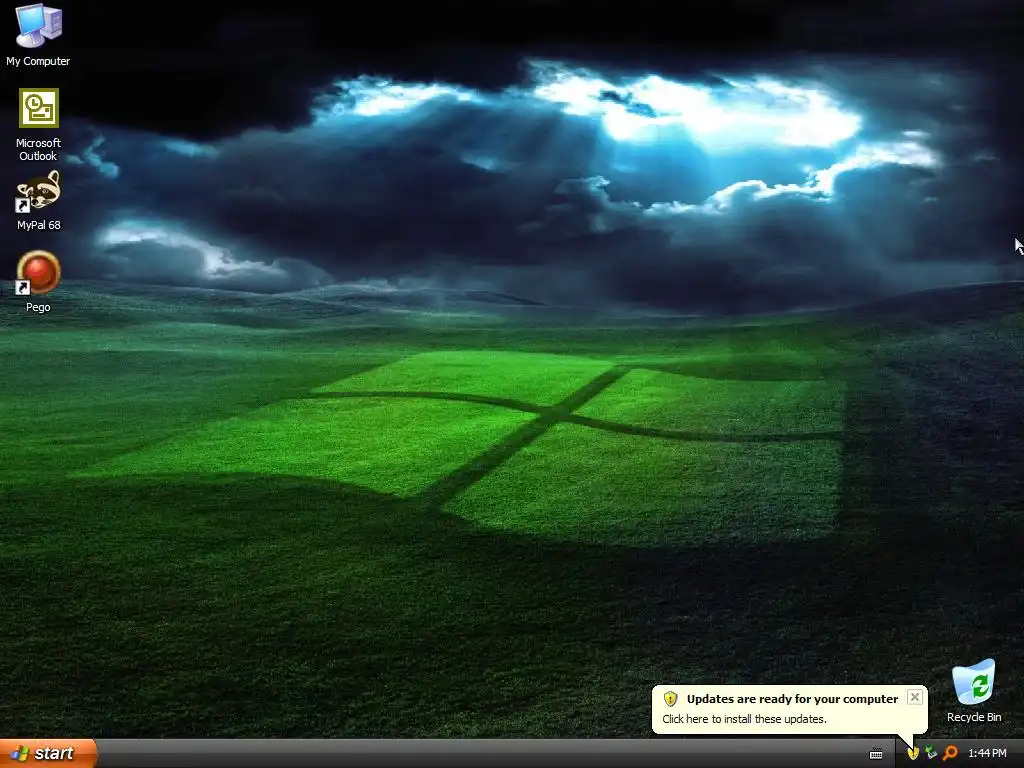Click 'Click here to install these updates' text

pyautogui.click(x=744, y=719)
